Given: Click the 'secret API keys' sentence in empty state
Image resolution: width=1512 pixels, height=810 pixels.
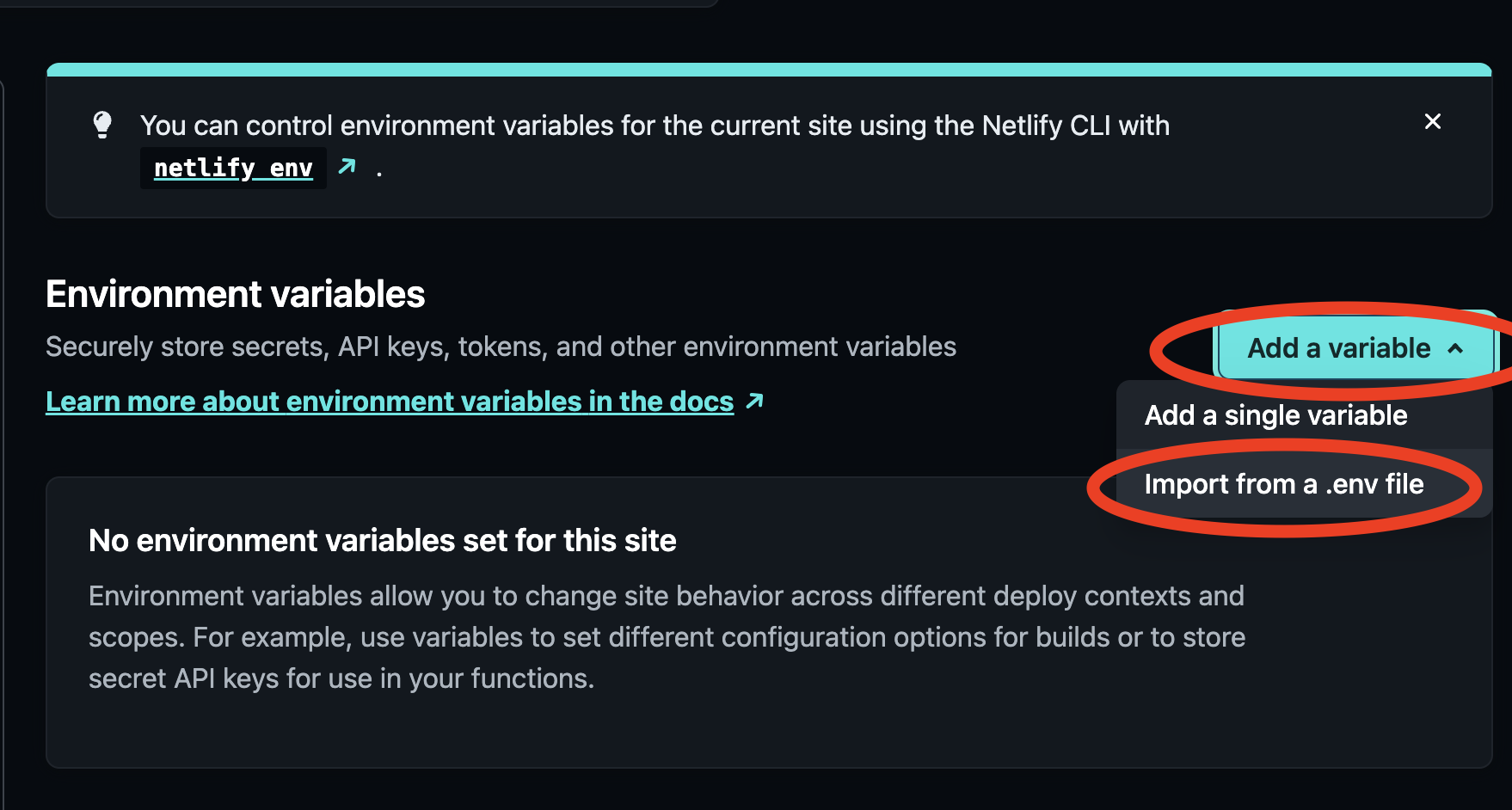Looking at the screenshot, I should click(x=341, y=678).
